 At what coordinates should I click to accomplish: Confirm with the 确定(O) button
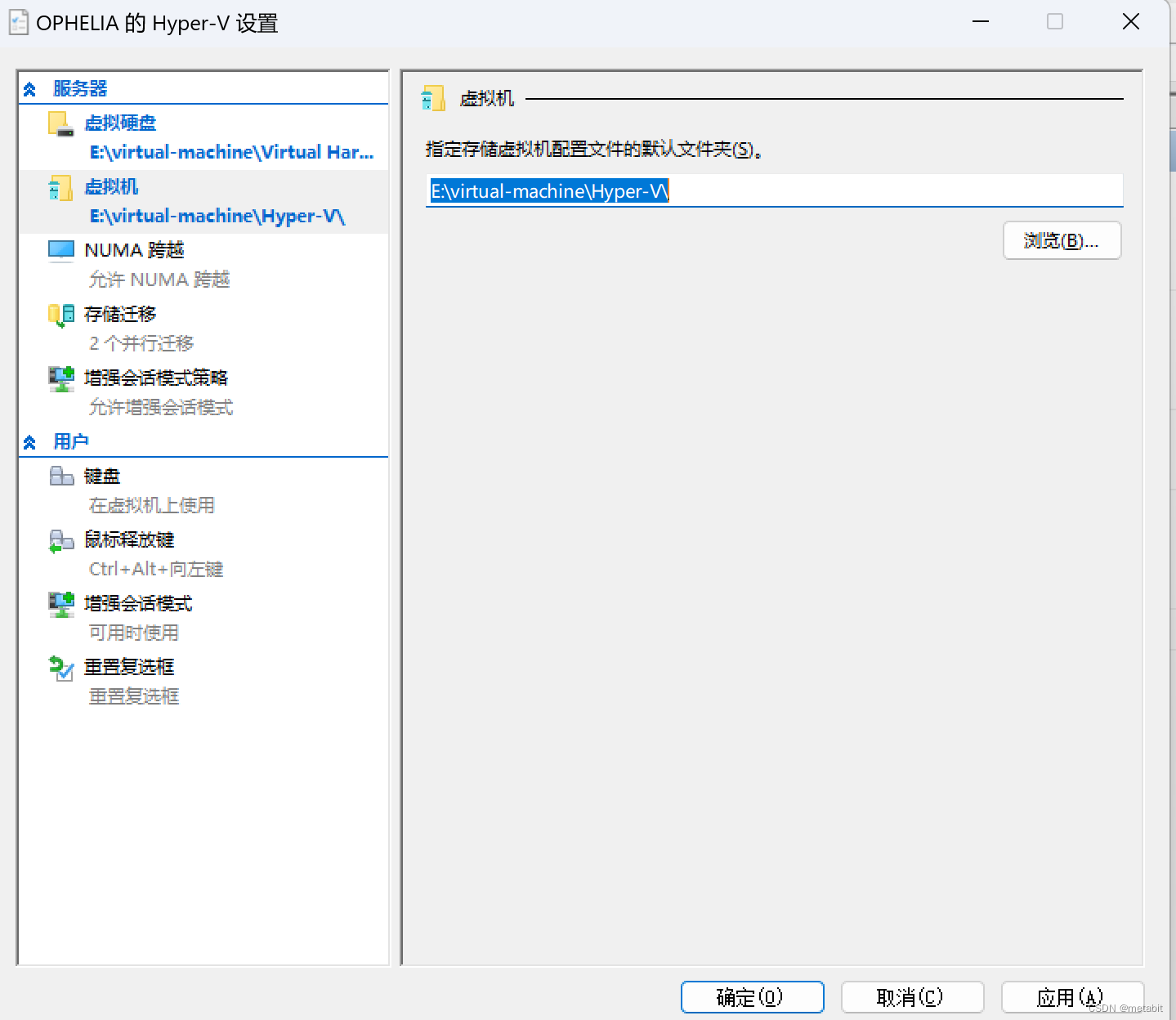point(752,997)
